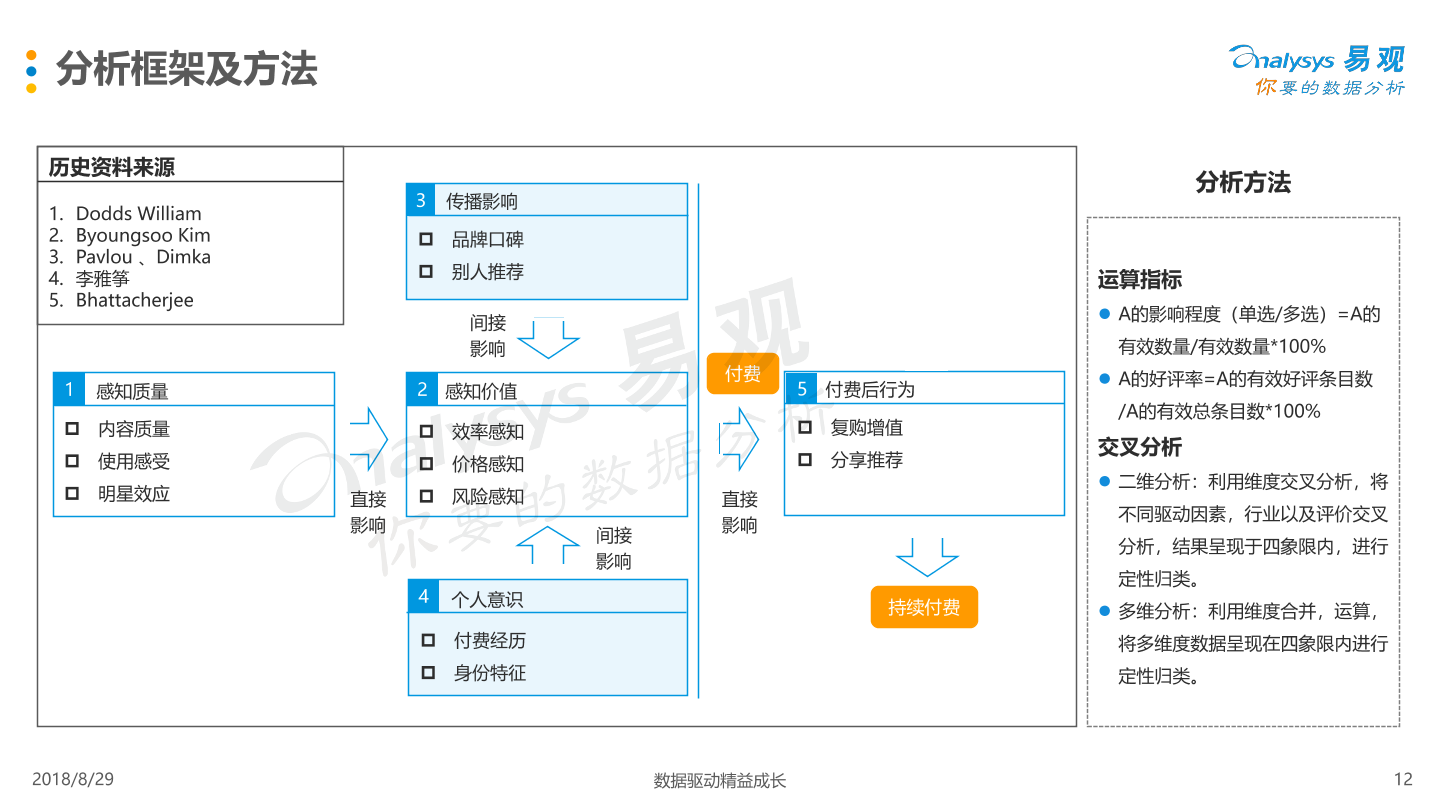The width and height of the screenshot is (1440, 810).
Task: Click the colored dots beside the title
Action: [x=31, y=71]
